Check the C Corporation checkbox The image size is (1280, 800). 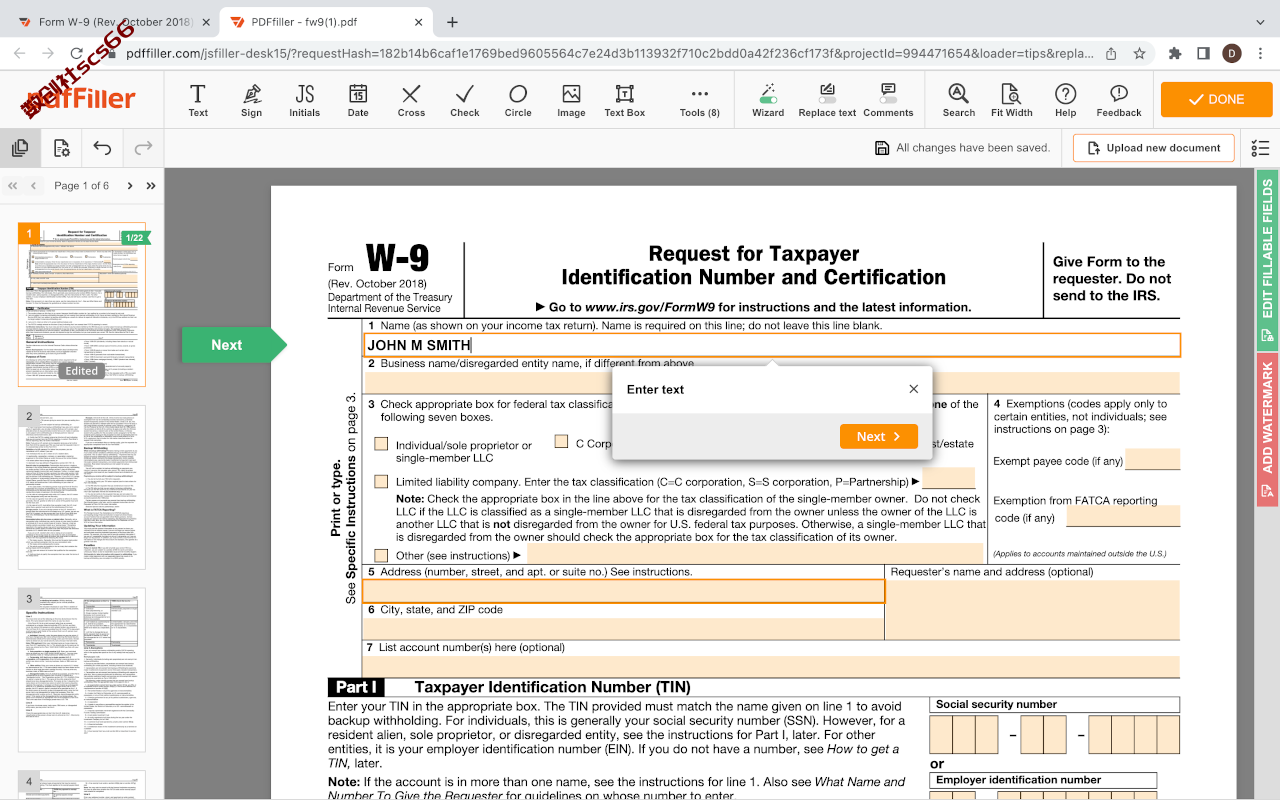coord(561,442)
